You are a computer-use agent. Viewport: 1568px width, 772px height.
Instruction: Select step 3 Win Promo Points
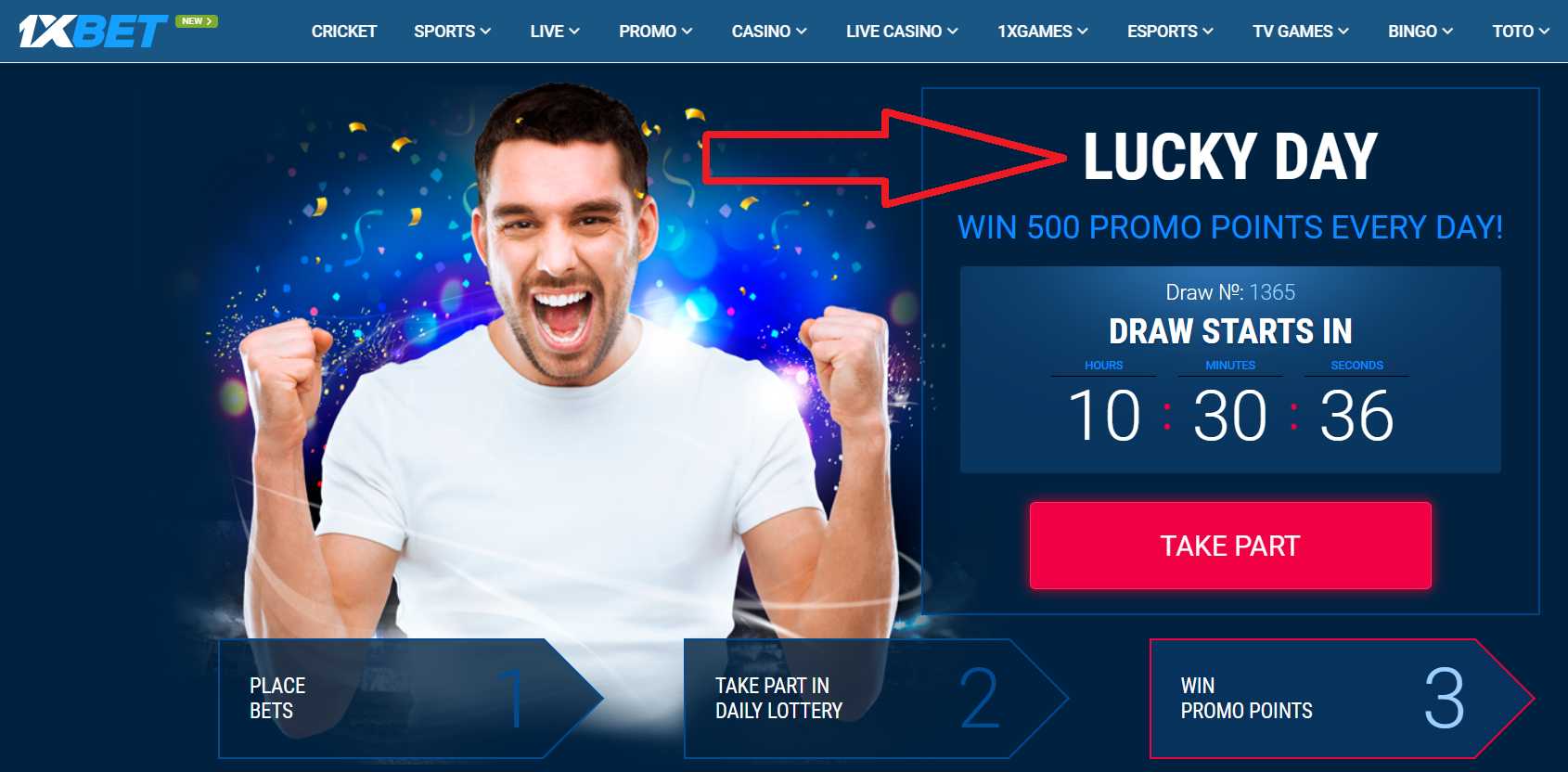[1343, 699]
